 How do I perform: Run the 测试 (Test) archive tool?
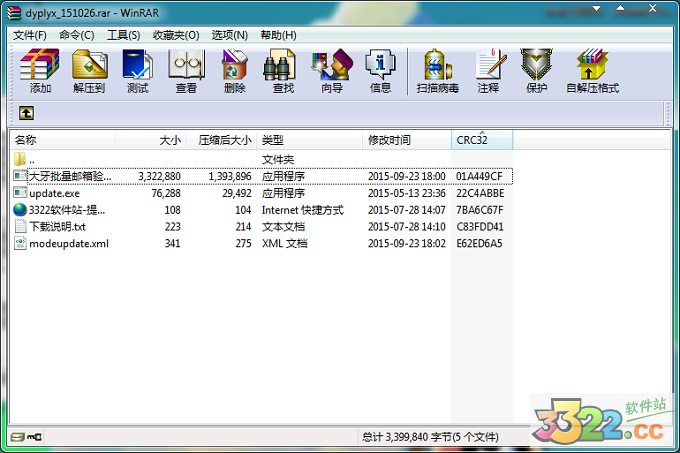[137, 65]
